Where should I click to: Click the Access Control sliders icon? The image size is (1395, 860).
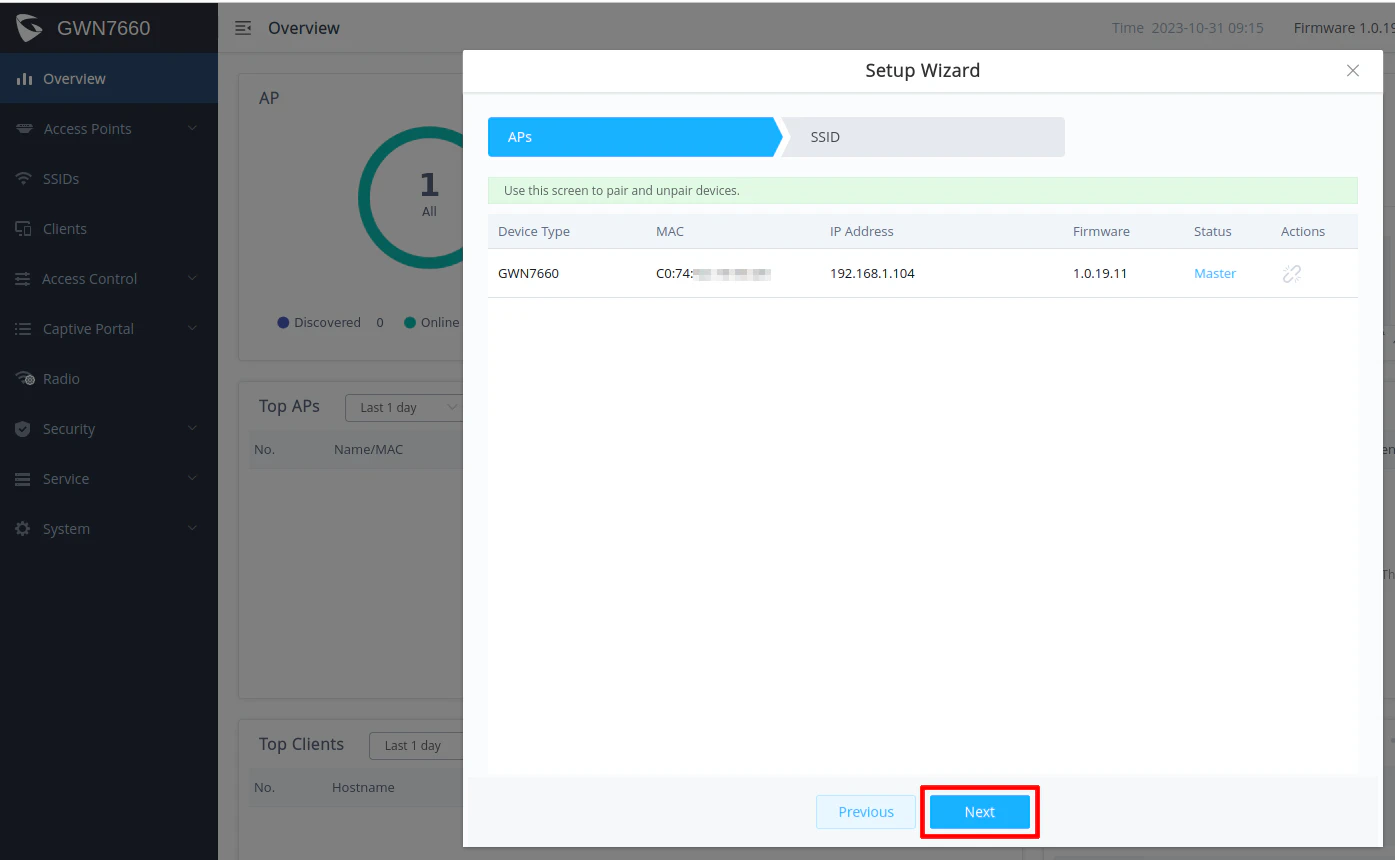[23, 279]
